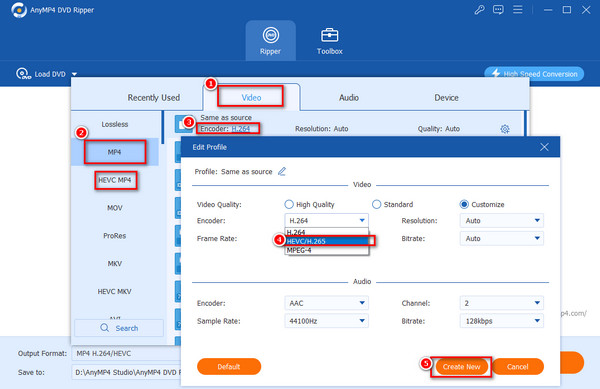The height and width of the screenshot is (389, 600).
Task: Switch to the Device tab
Action: [x=446, y=98]
